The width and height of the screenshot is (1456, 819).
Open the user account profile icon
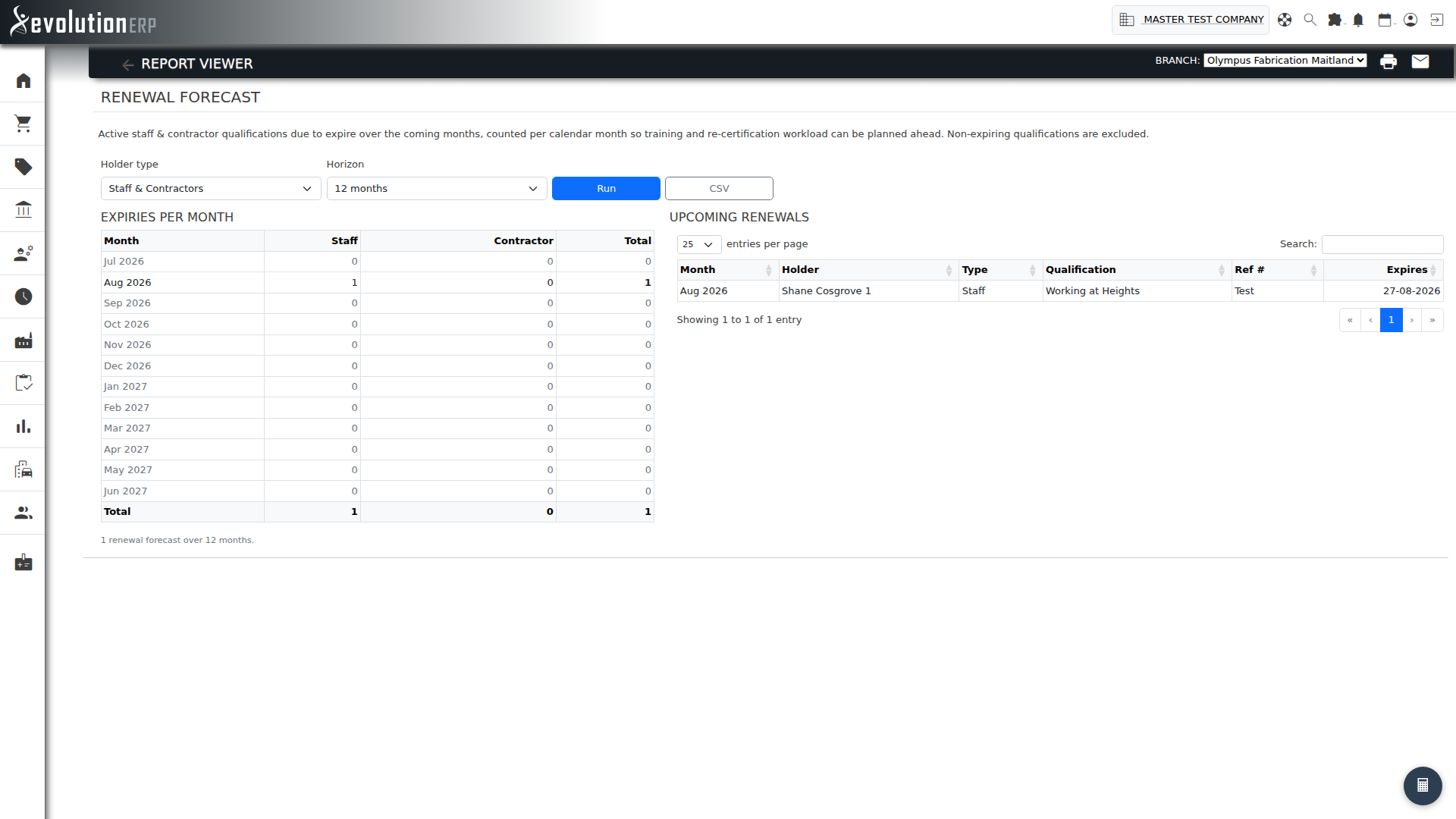click(1410, 20)
